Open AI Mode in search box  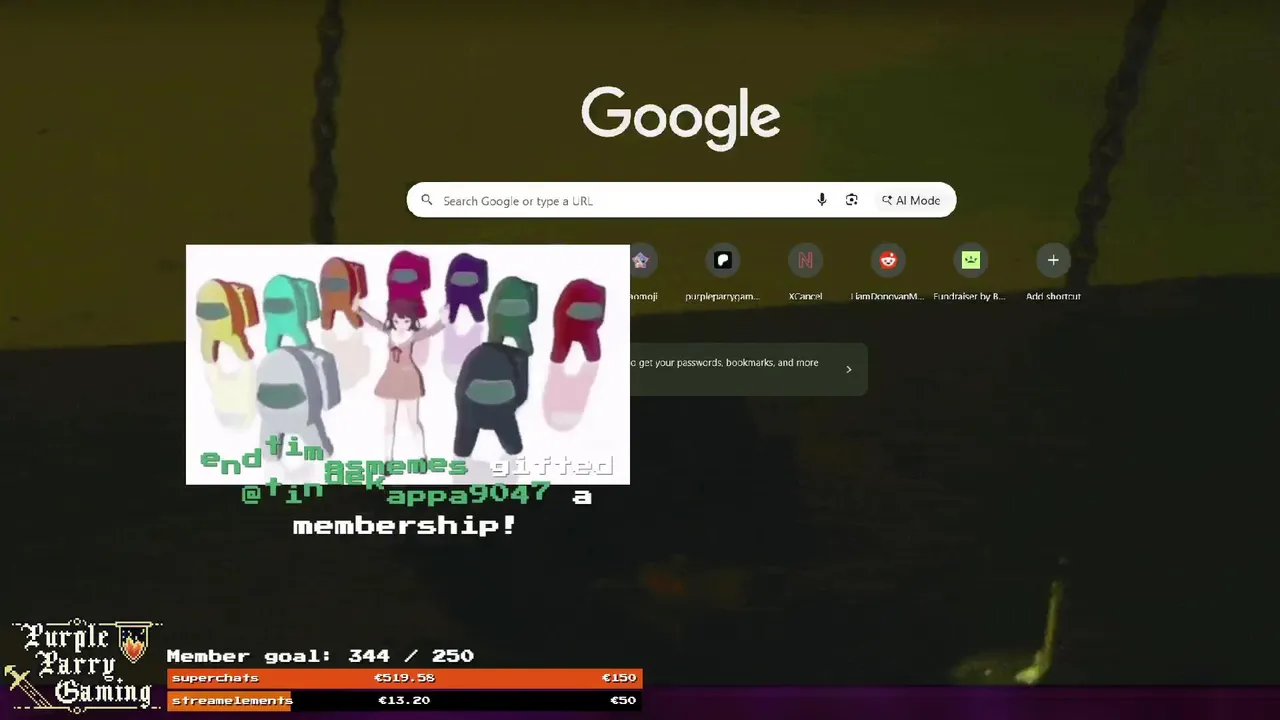pyautogui.click(x=911, y=200)
